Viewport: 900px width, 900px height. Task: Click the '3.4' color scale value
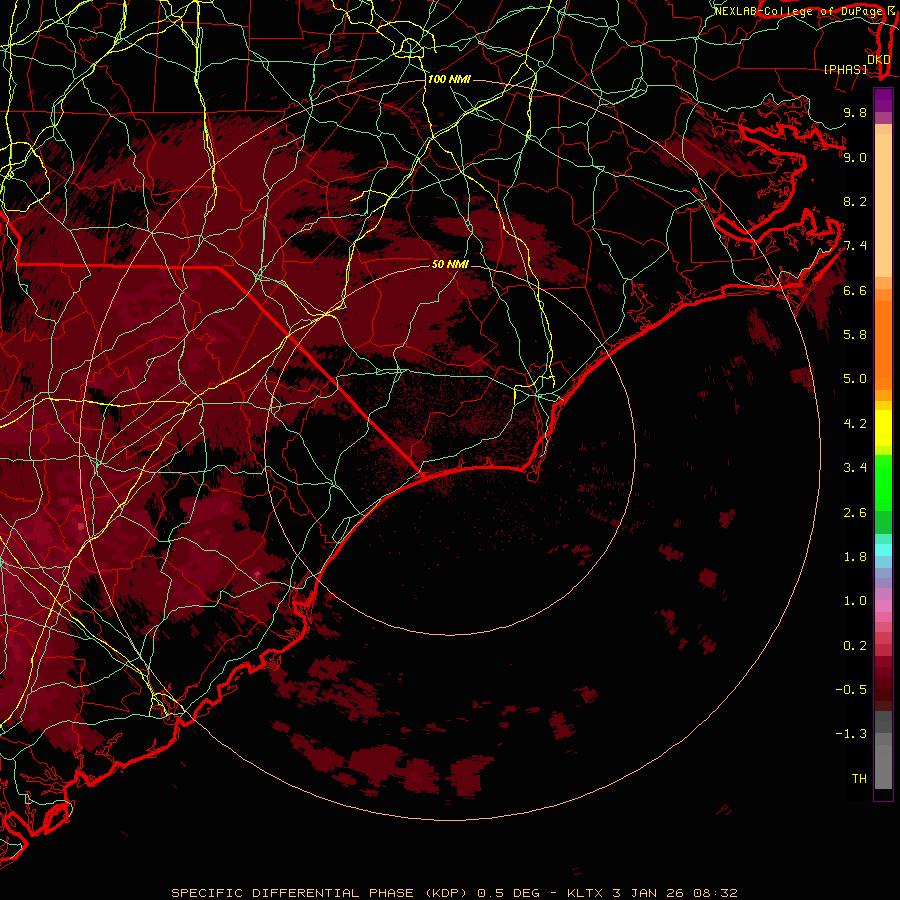coord(855,468)
